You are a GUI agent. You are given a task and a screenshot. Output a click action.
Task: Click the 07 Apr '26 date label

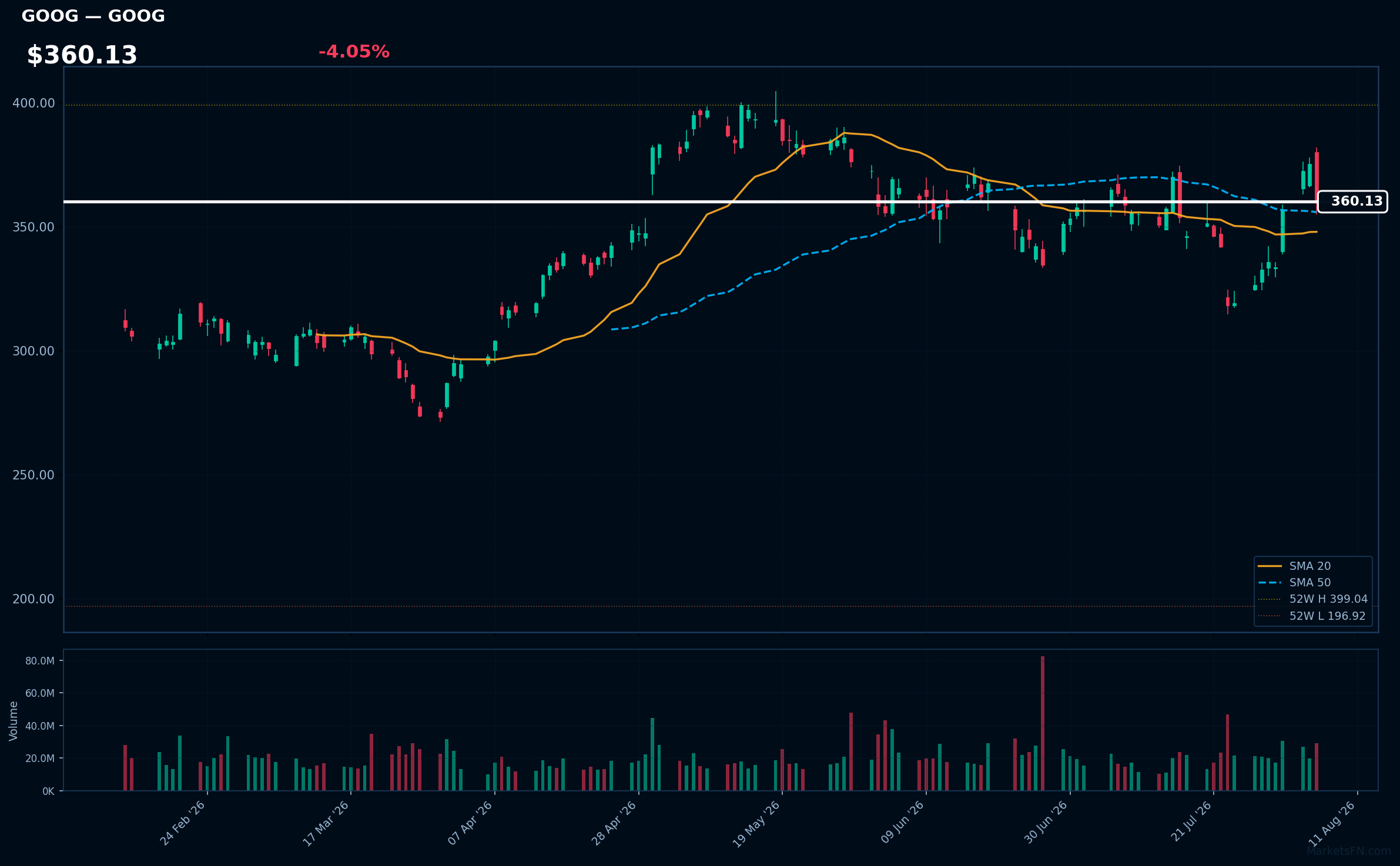tap(470, 823)
